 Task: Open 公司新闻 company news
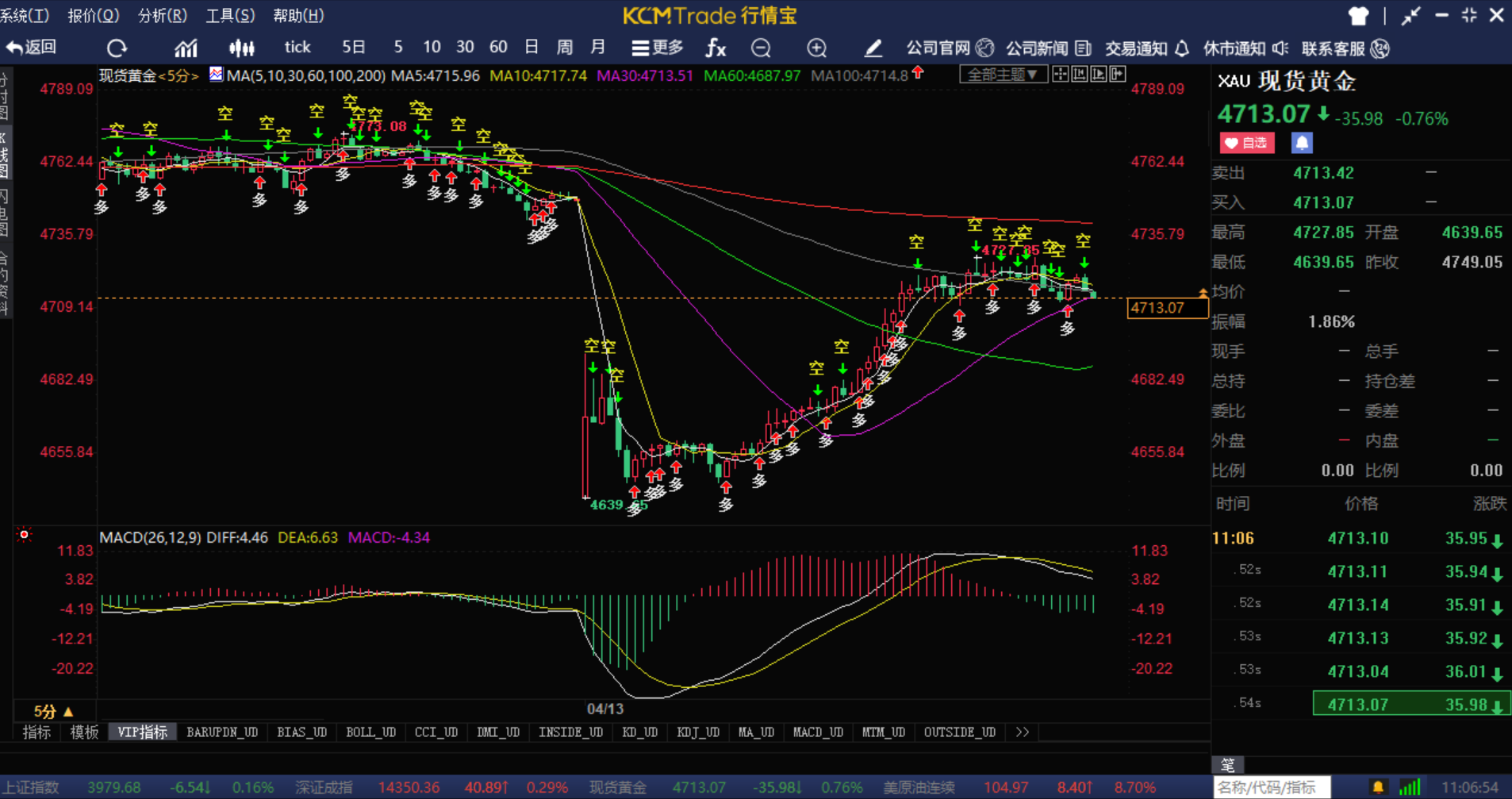(1049, 48)
